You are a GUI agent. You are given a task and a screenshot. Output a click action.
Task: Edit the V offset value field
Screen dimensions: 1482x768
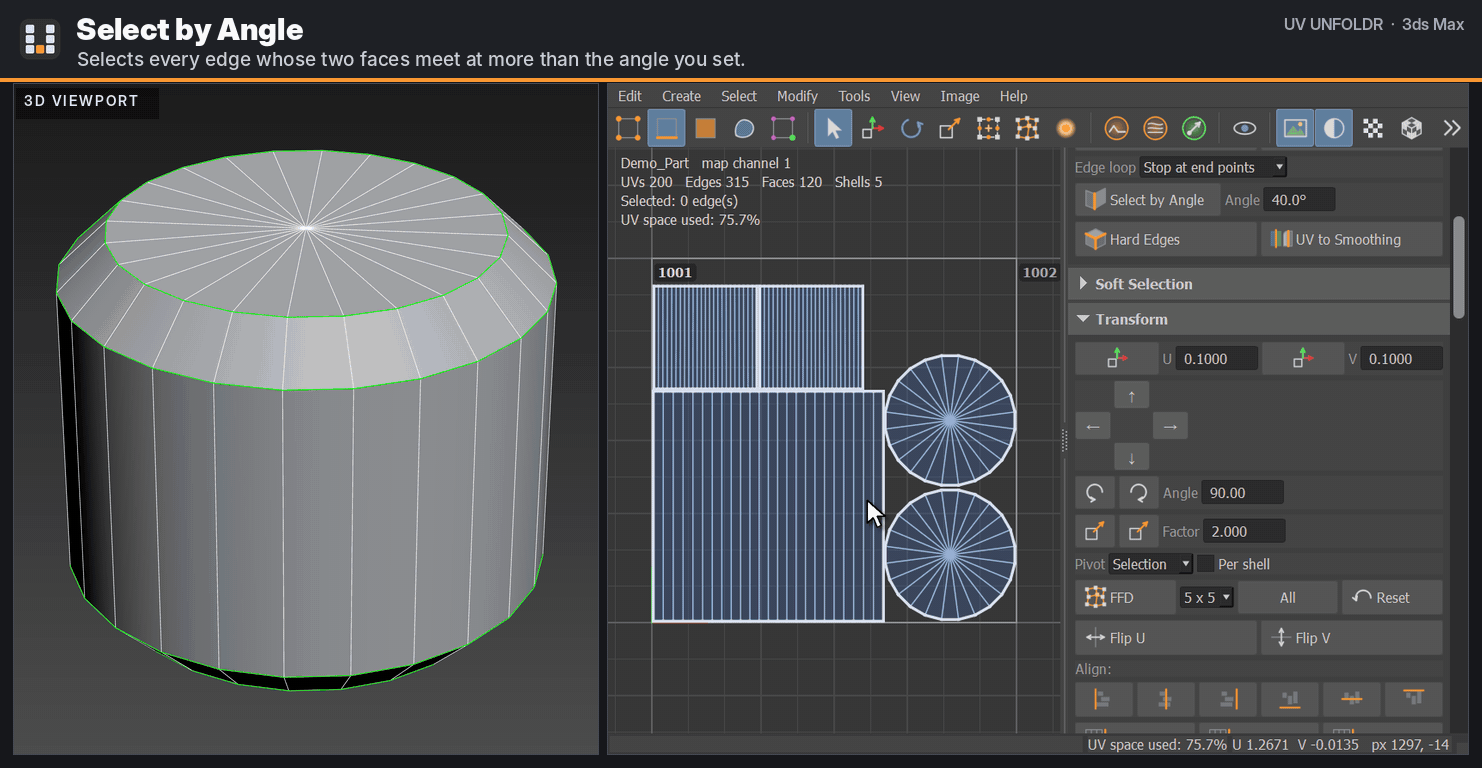(x=1402, y=359)
